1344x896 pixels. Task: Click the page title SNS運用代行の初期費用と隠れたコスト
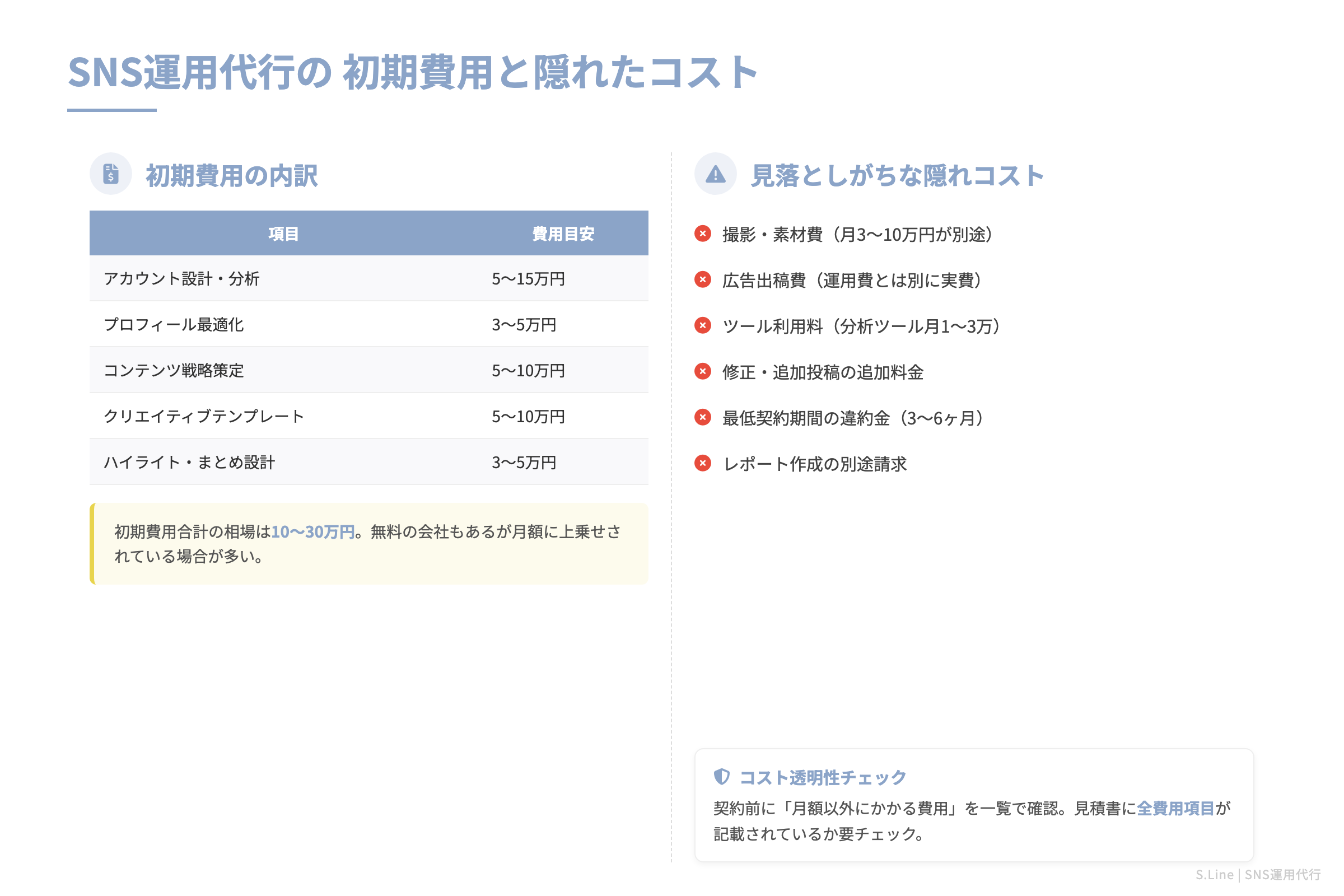(x=413, y=73)
